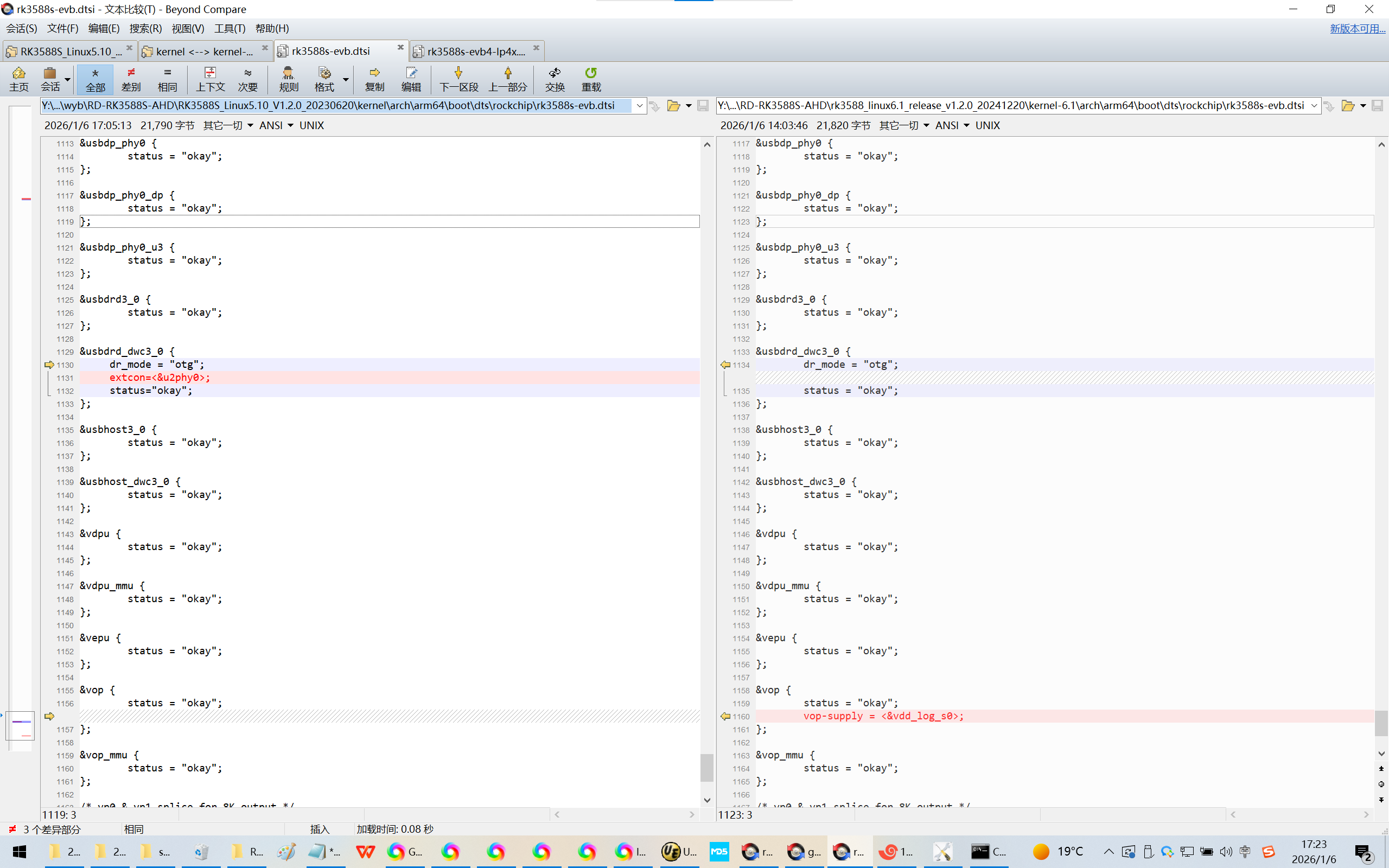This screenshot has width=1389, height=868.
Task: Open the MD5 tool taskbar icon
Action: click(x=718, y=852)
